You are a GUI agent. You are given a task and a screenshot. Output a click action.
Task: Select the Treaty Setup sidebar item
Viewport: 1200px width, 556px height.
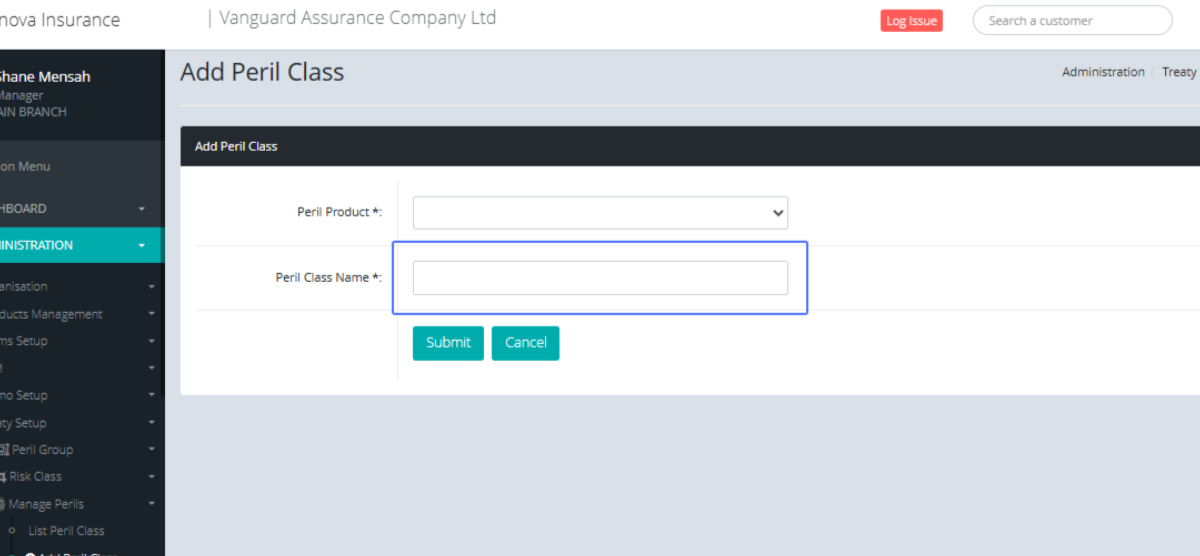(24, 423)
